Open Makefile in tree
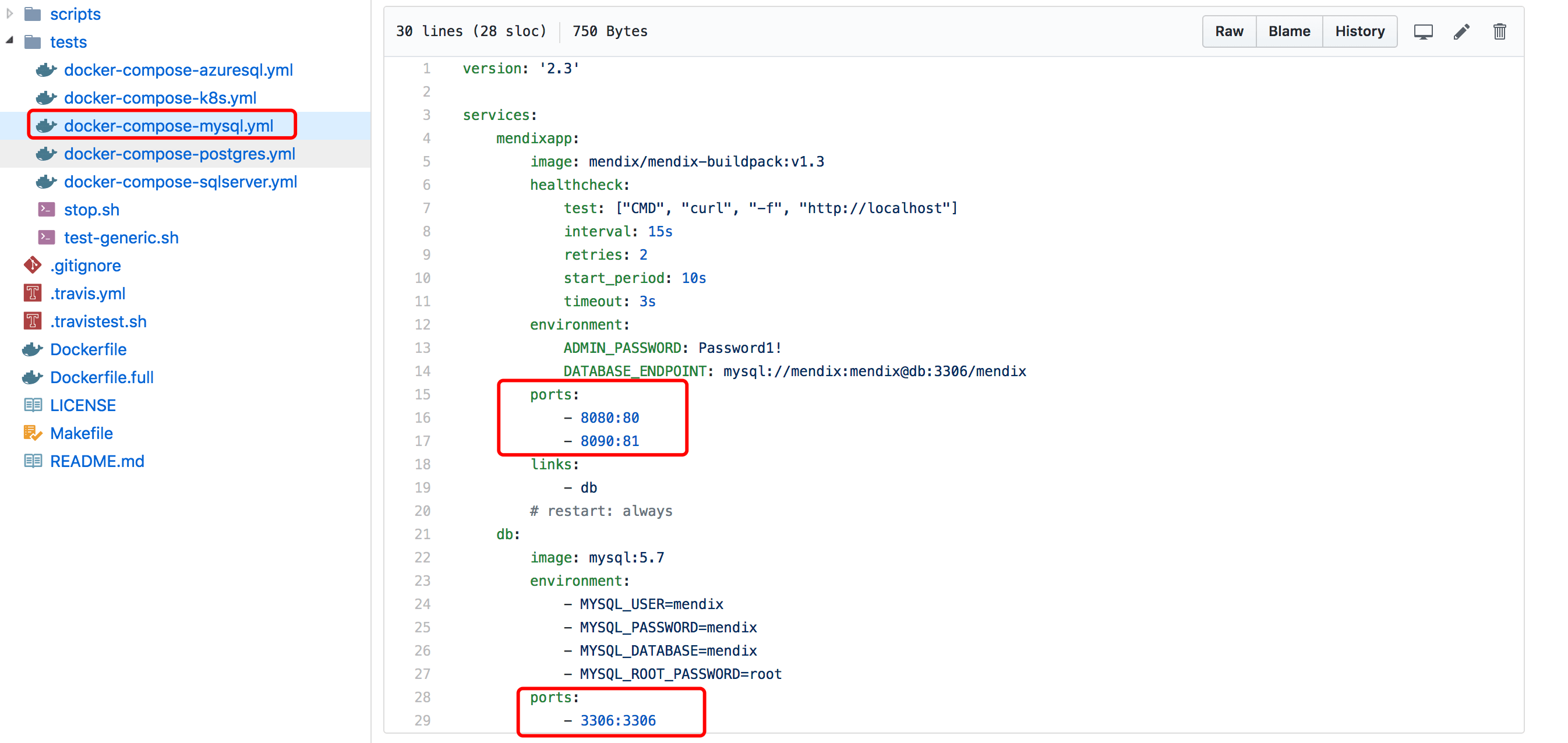The image size is (1568, 743). [x=82, y=434]
